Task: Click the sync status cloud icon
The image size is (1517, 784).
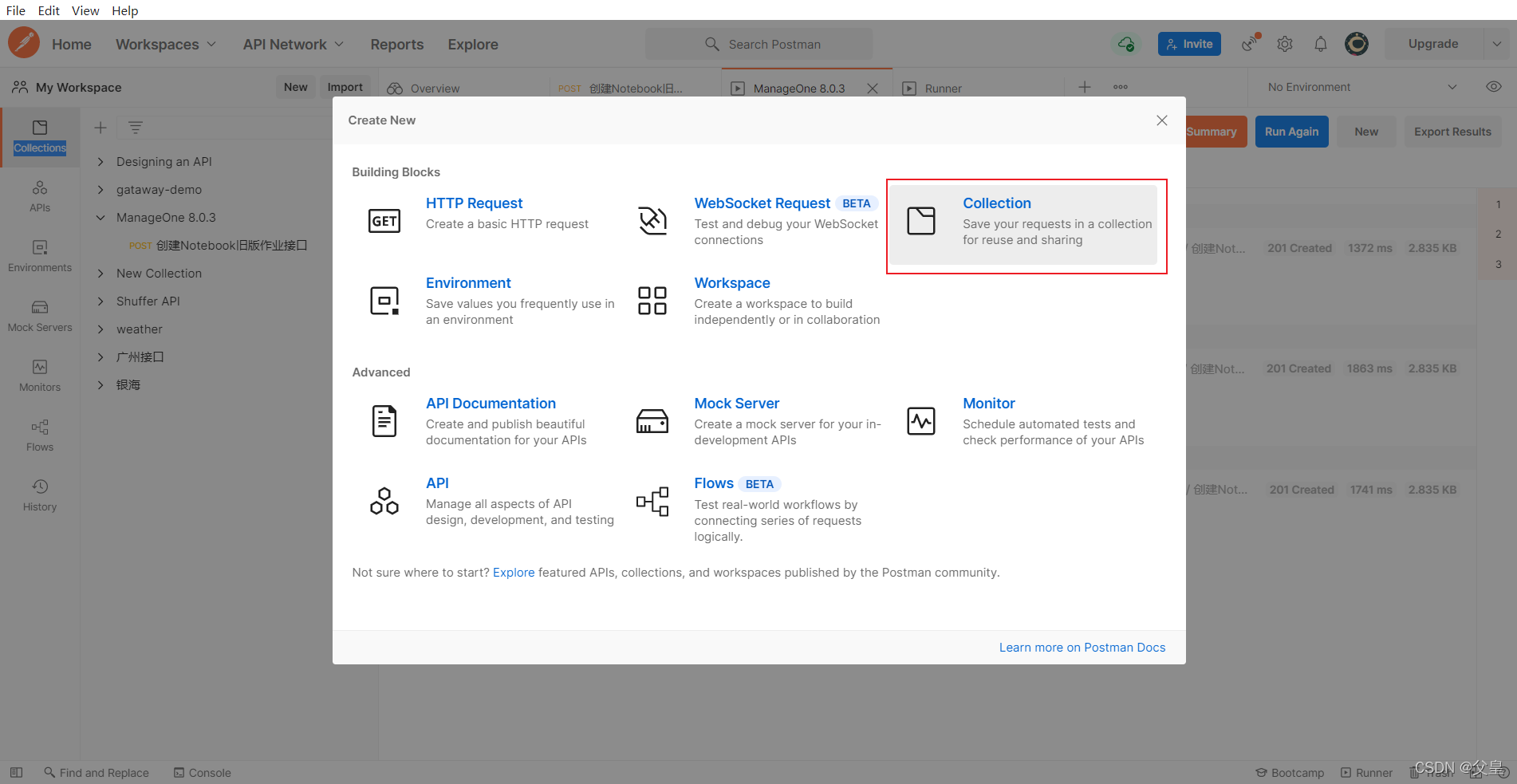Action: pyautogui.click(x=1126, y=44)
